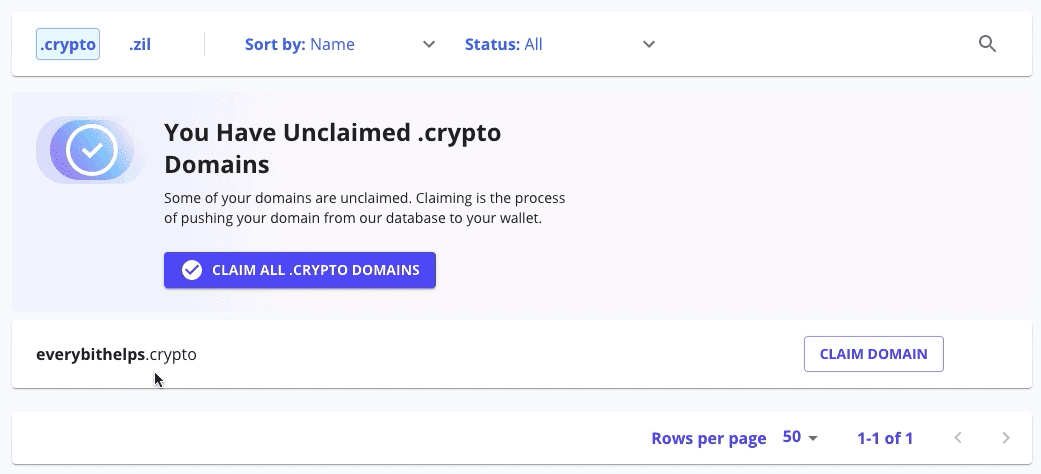Open the search magnifier icon
Image resolution: width=1041 pixels, height=474 pixels.
(987, 44)
